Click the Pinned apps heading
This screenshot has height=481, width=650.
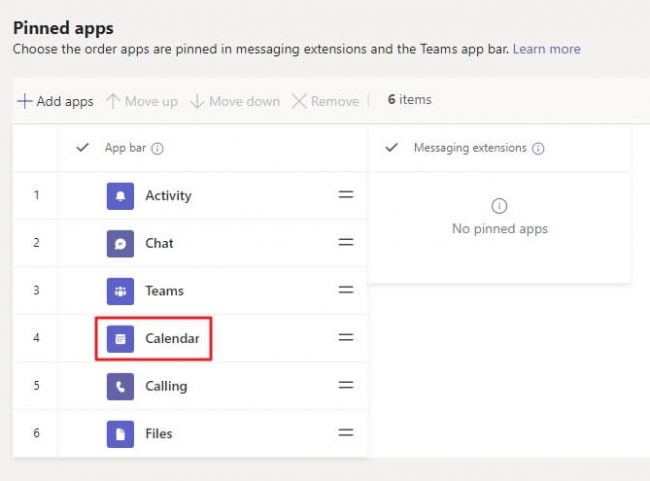(63, 28)
